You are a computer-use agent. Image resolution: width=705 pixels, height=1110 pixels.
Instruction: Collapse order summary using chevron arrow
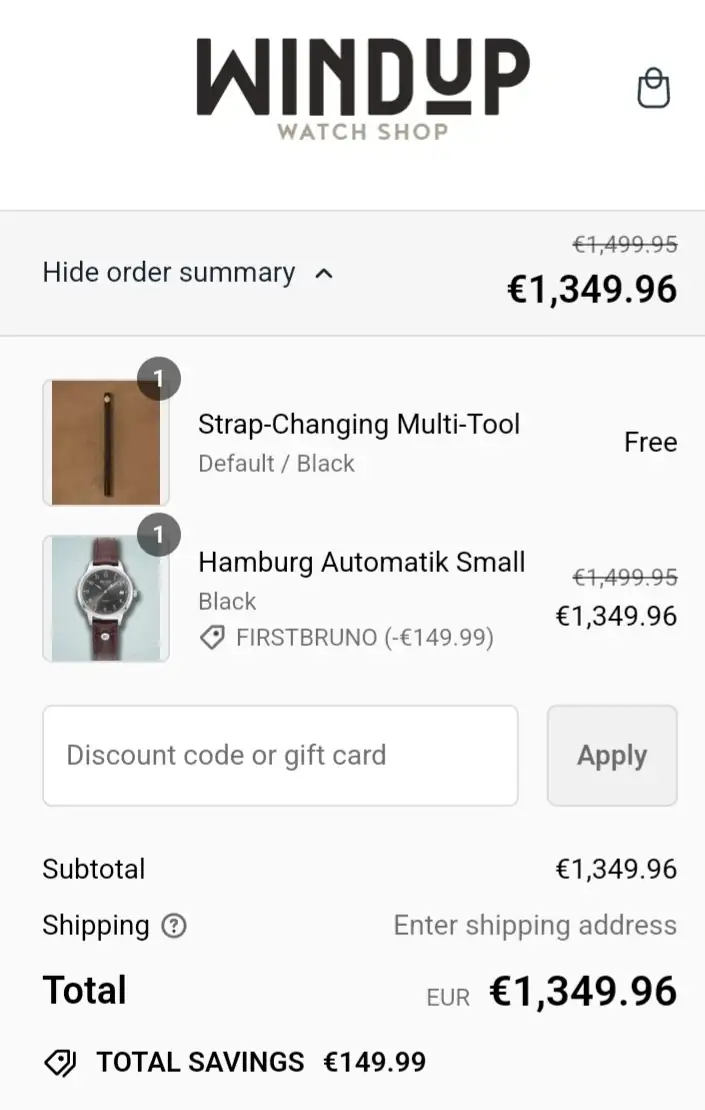323,273
